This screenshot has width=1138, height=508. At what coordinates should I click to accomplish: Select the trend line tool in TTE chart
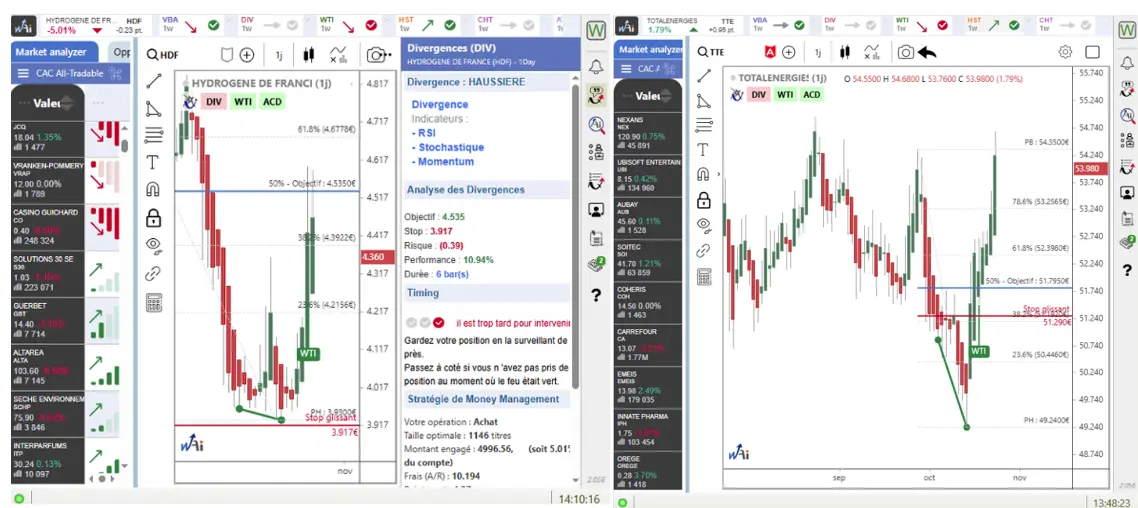point(703,75)
